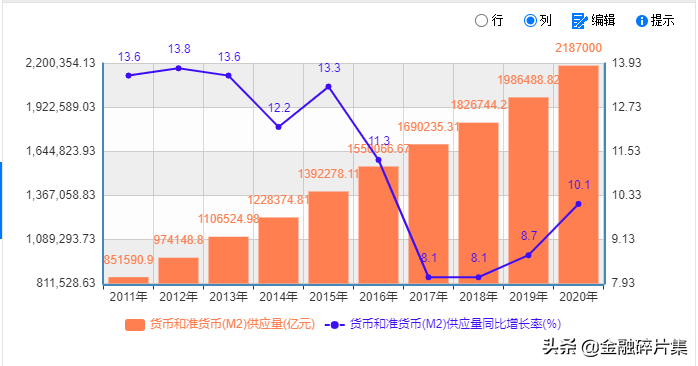Click the 2017年 line point 8.1
The height and width of the screenshot is (366, 698).
pos(429,277)
